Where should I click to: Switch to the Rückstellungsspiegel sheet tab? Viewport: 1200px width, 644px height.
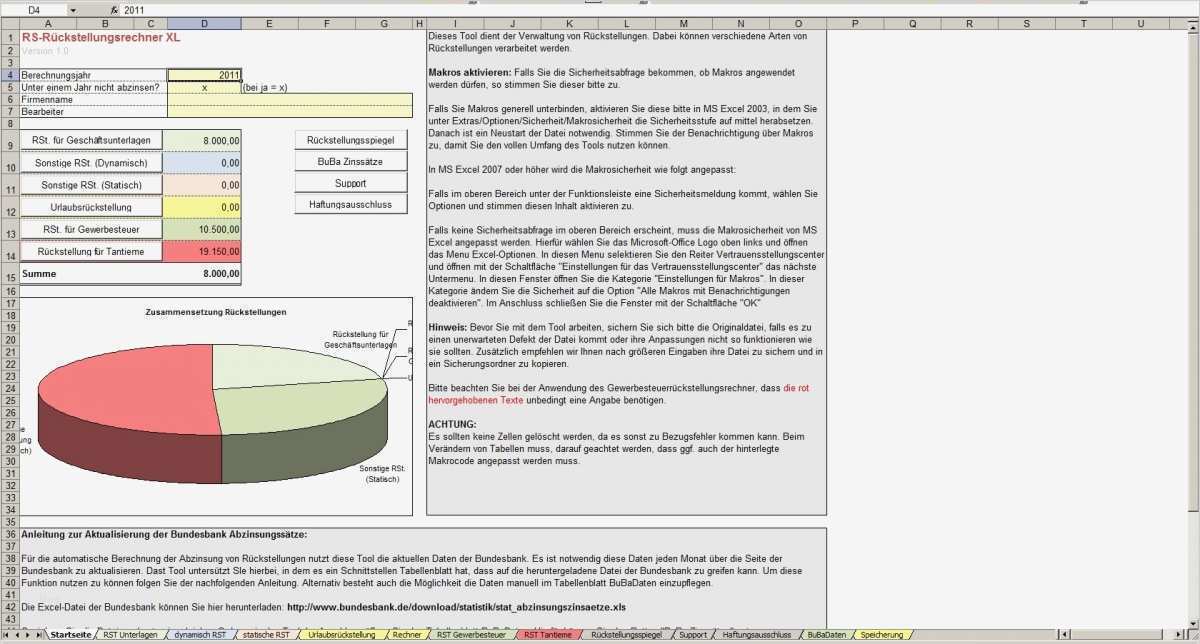(x=626, y=635)
